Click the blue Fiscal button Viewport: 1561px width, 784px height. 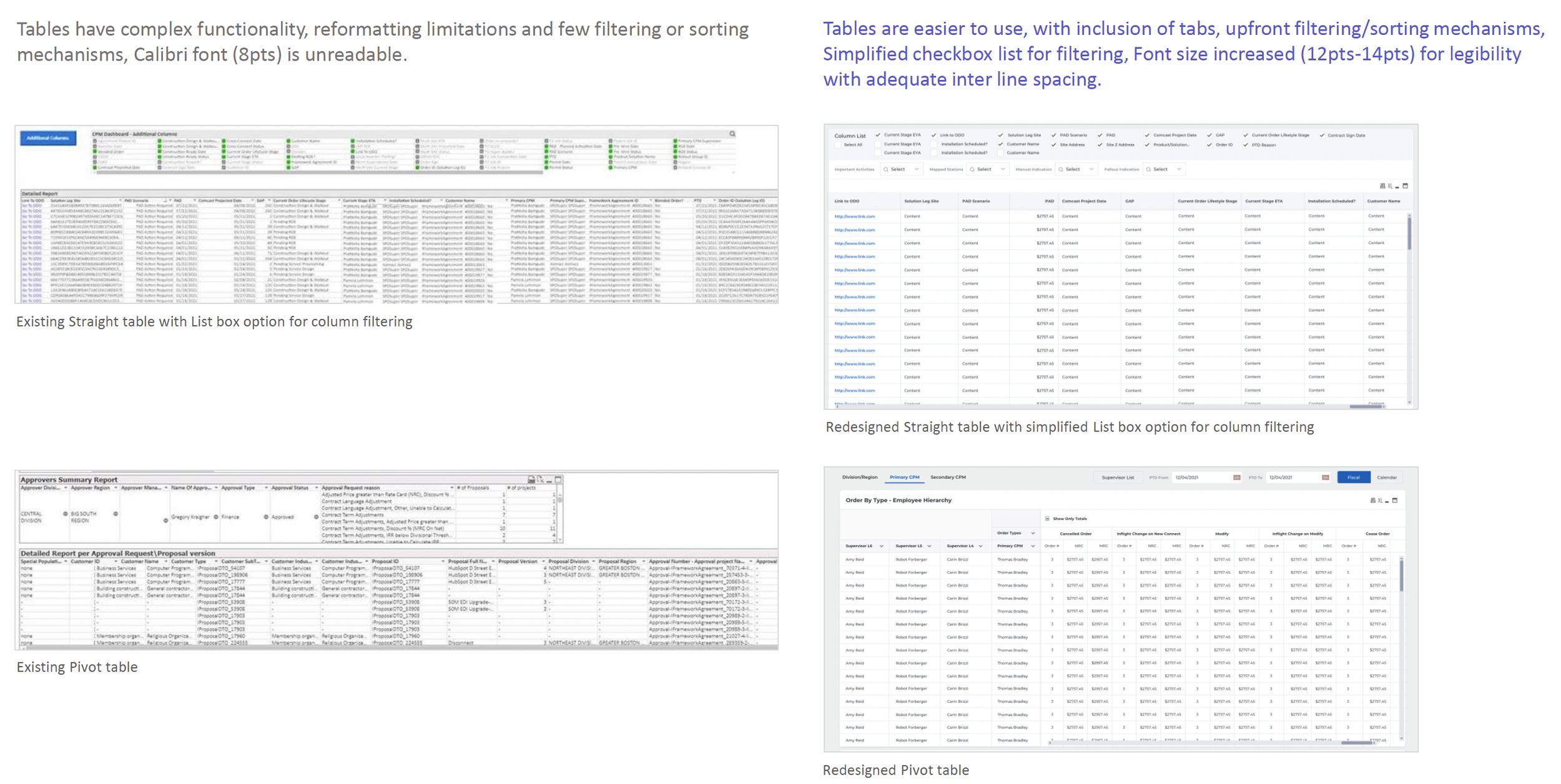pyautogui.click(x=1353, y=478)
